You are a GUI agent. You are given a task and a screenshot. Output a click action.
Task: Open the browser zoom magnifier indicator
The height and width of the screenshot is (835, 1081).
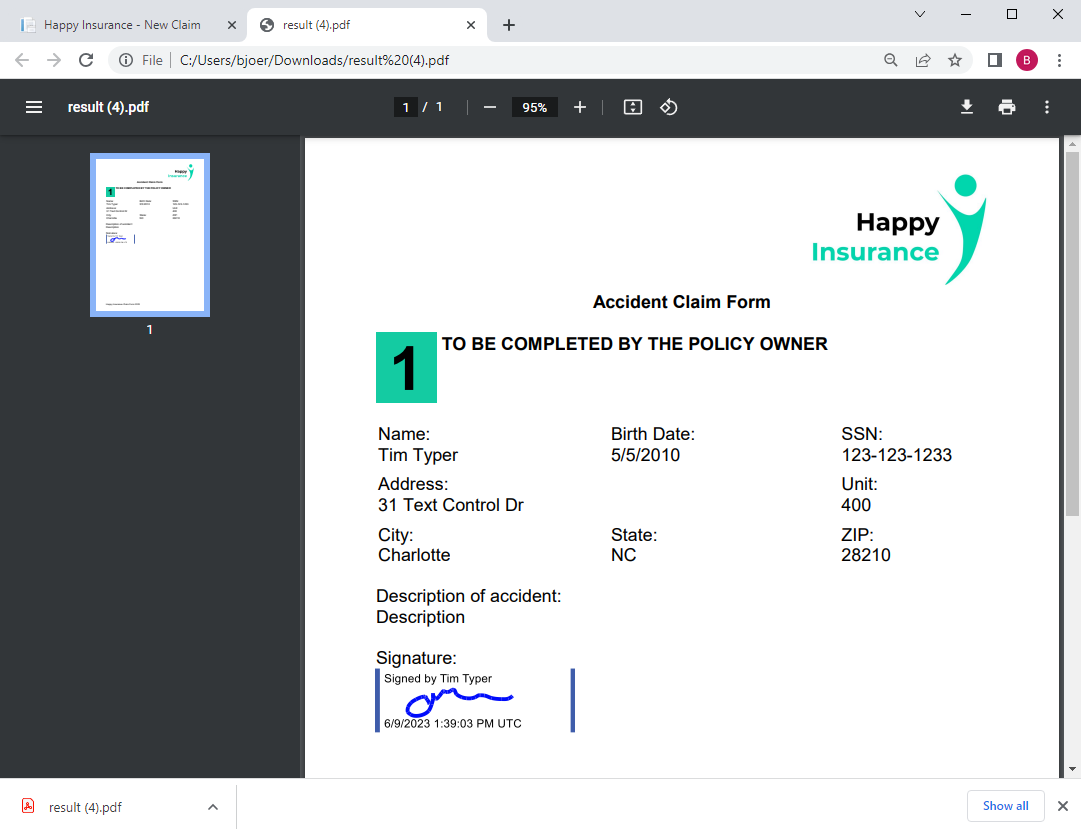point(891,60)
